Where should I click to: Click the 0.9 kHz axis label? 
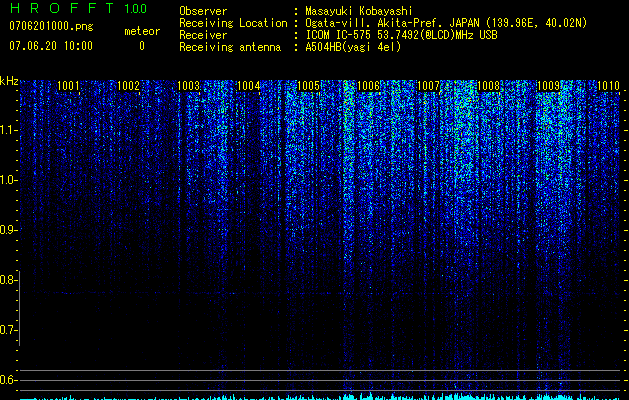pyautogui.click(x=8, y=230)
